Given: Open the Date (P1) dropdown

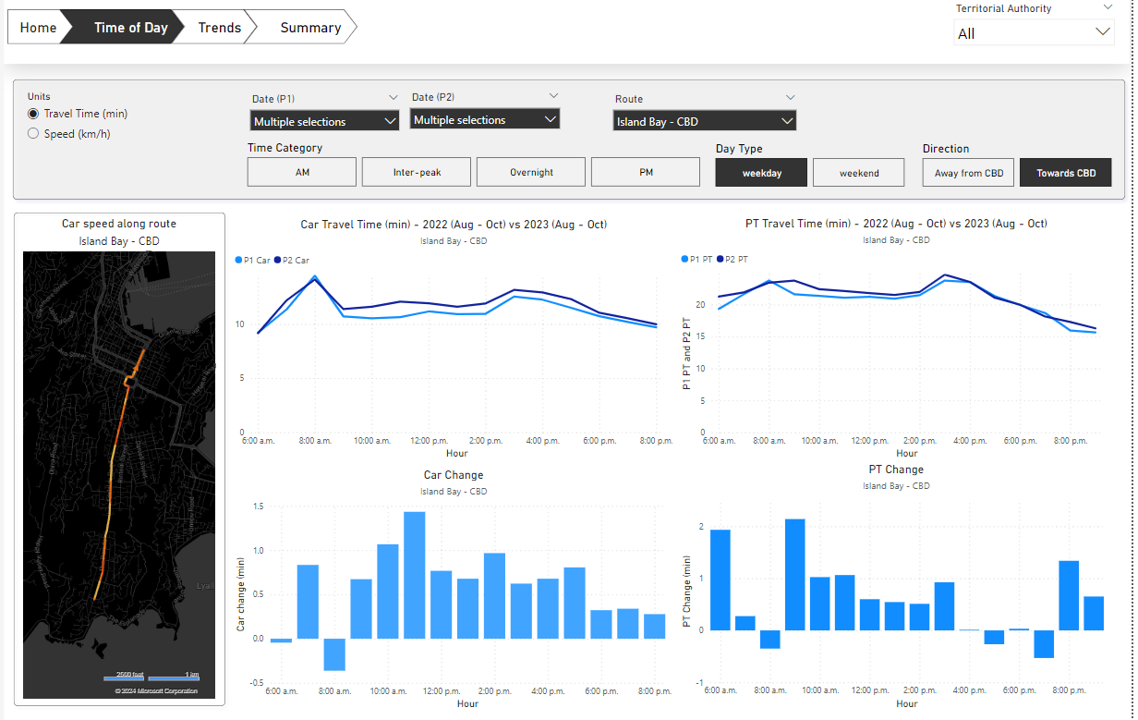Looking at the screenshot, I should [x=324, y=121].
